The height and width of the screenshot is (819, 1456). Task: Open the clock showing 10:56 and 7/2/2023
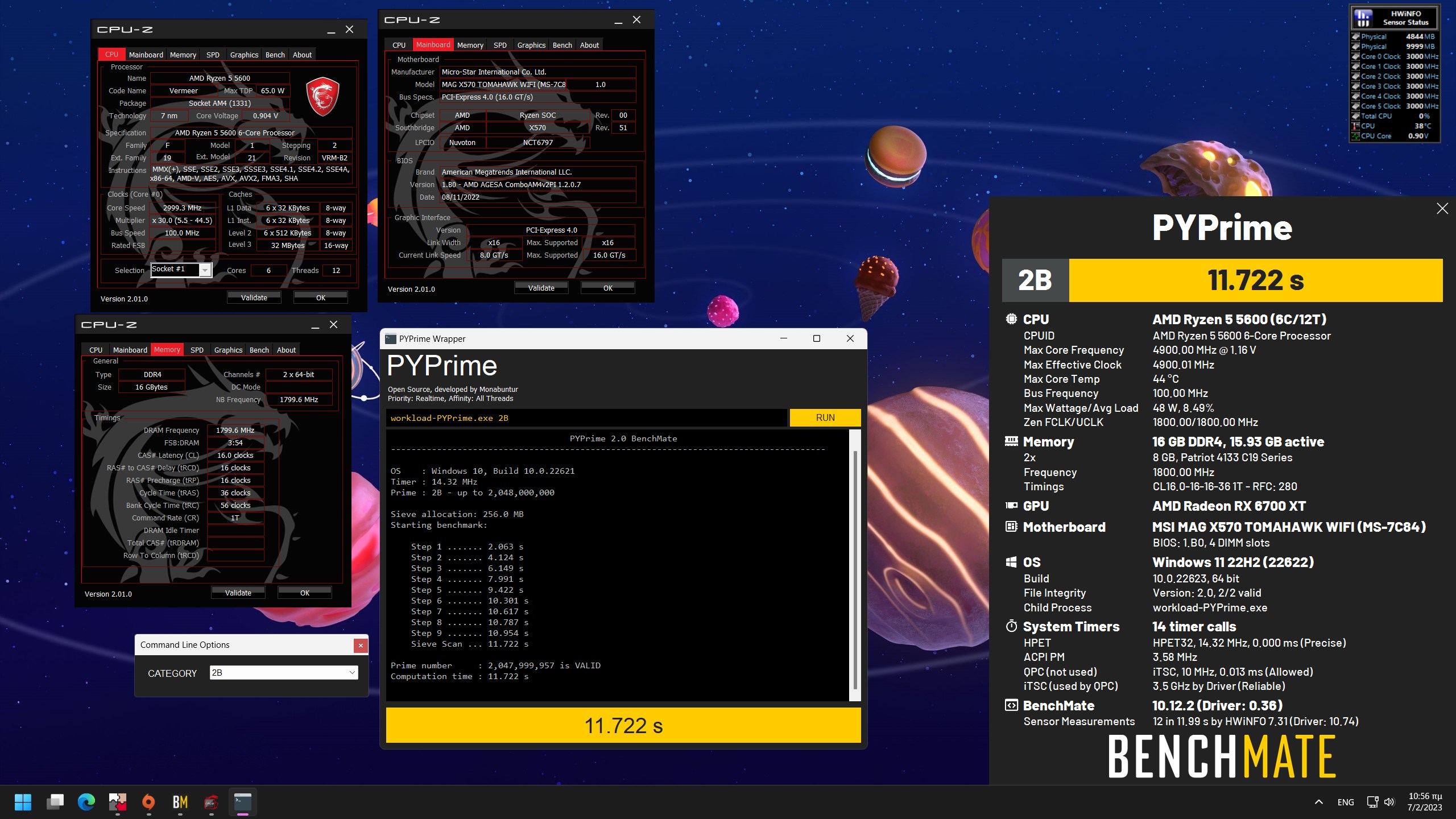tap(1425, 802)
